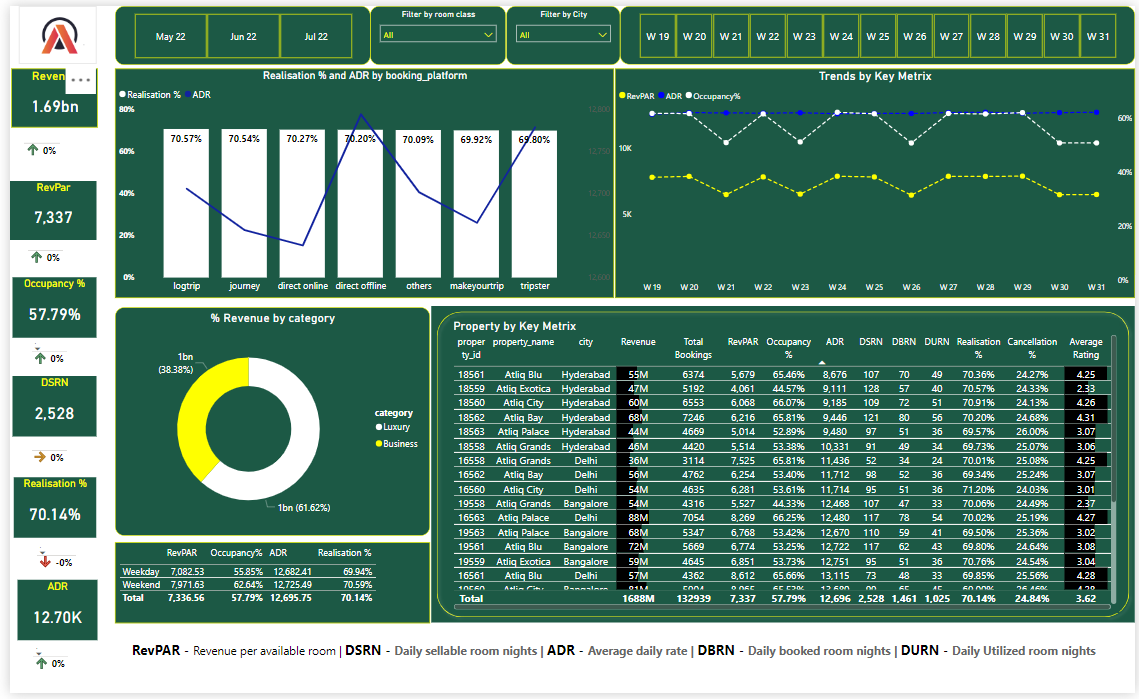The height and width of the screenshot is (699, 1139).
Task: Select the W 31 week tab
Action: 1098,36
